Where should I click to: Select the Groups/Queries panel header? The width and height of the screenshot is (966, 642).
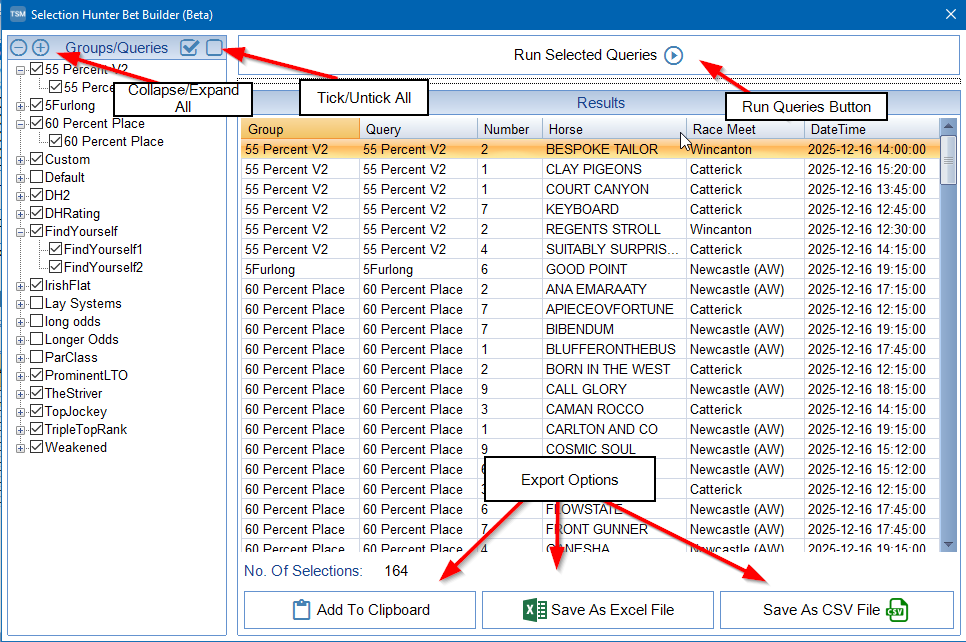click(x=116, y=47)
